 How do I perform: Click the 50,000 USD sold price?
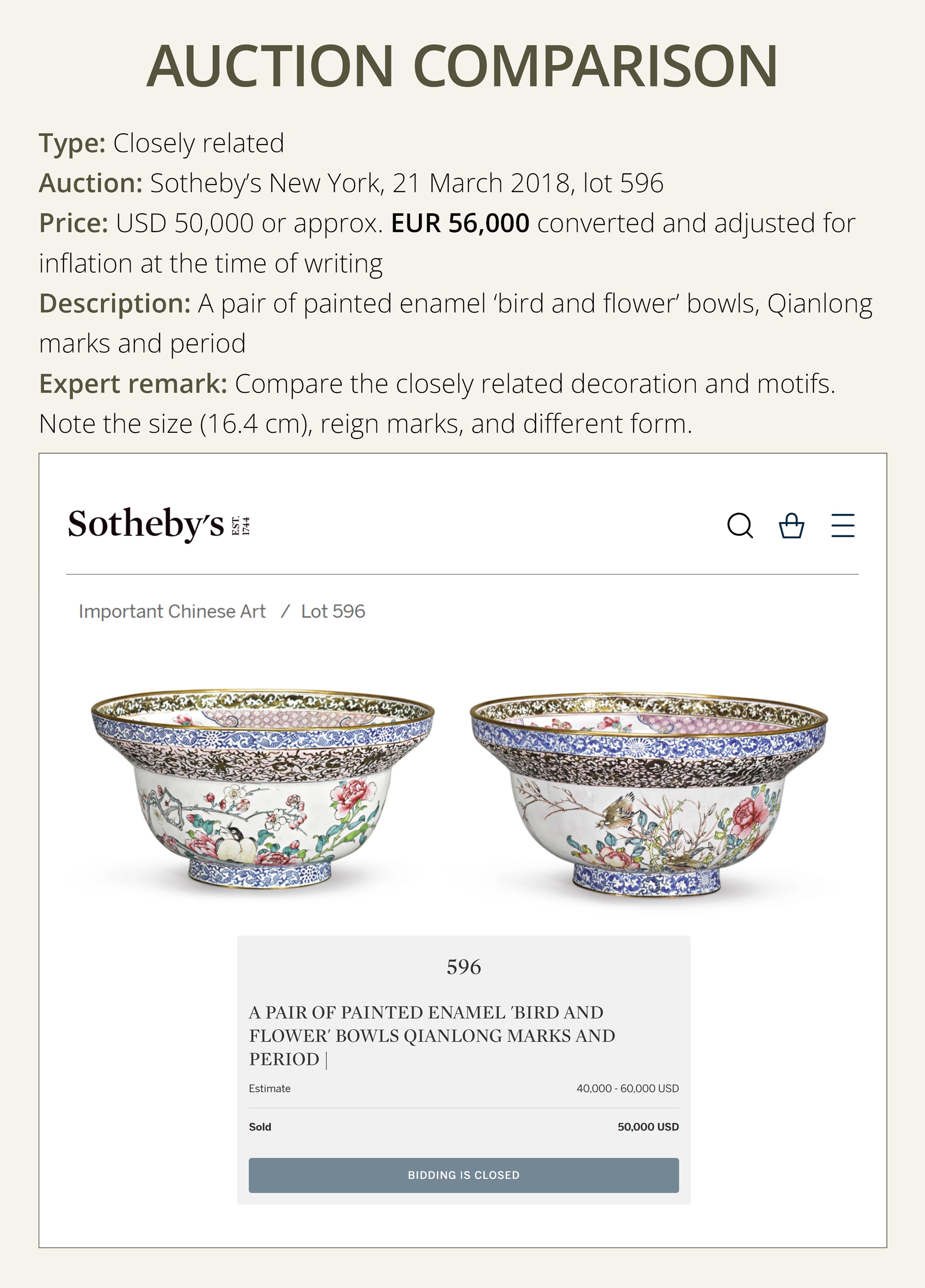648,1127
